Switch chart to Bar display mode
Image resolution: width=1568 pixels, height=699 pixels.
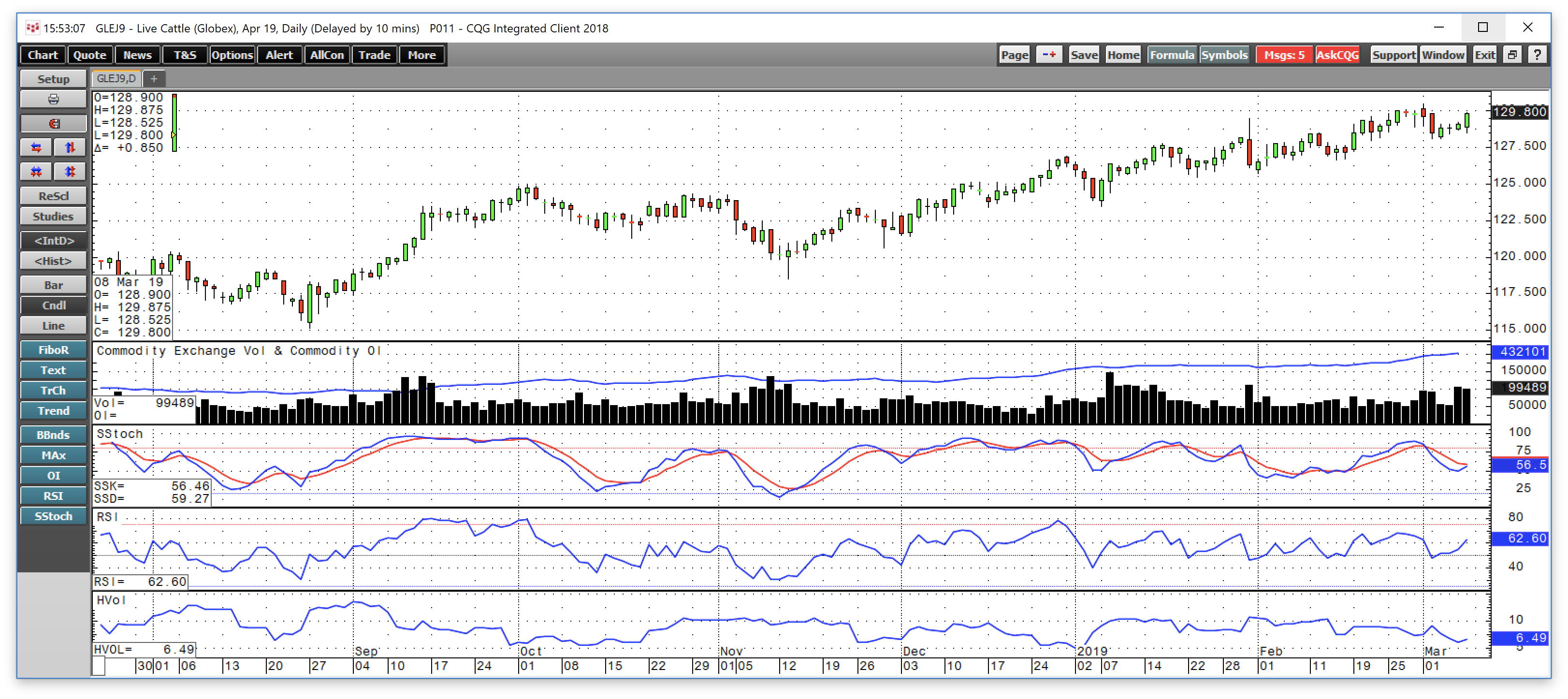(x=53, y=284)
